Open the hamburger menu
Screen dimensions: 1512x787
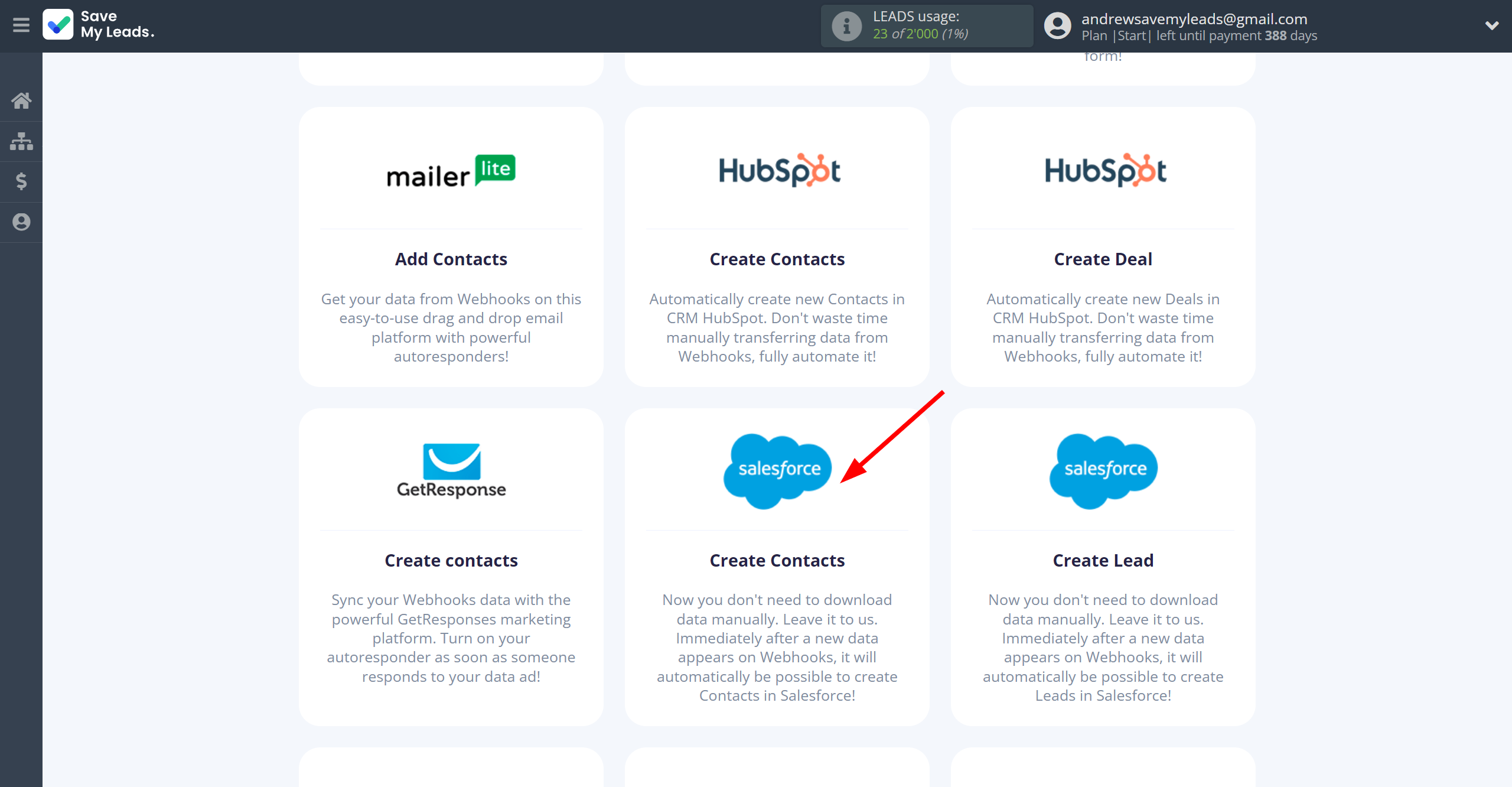(21, 25)
